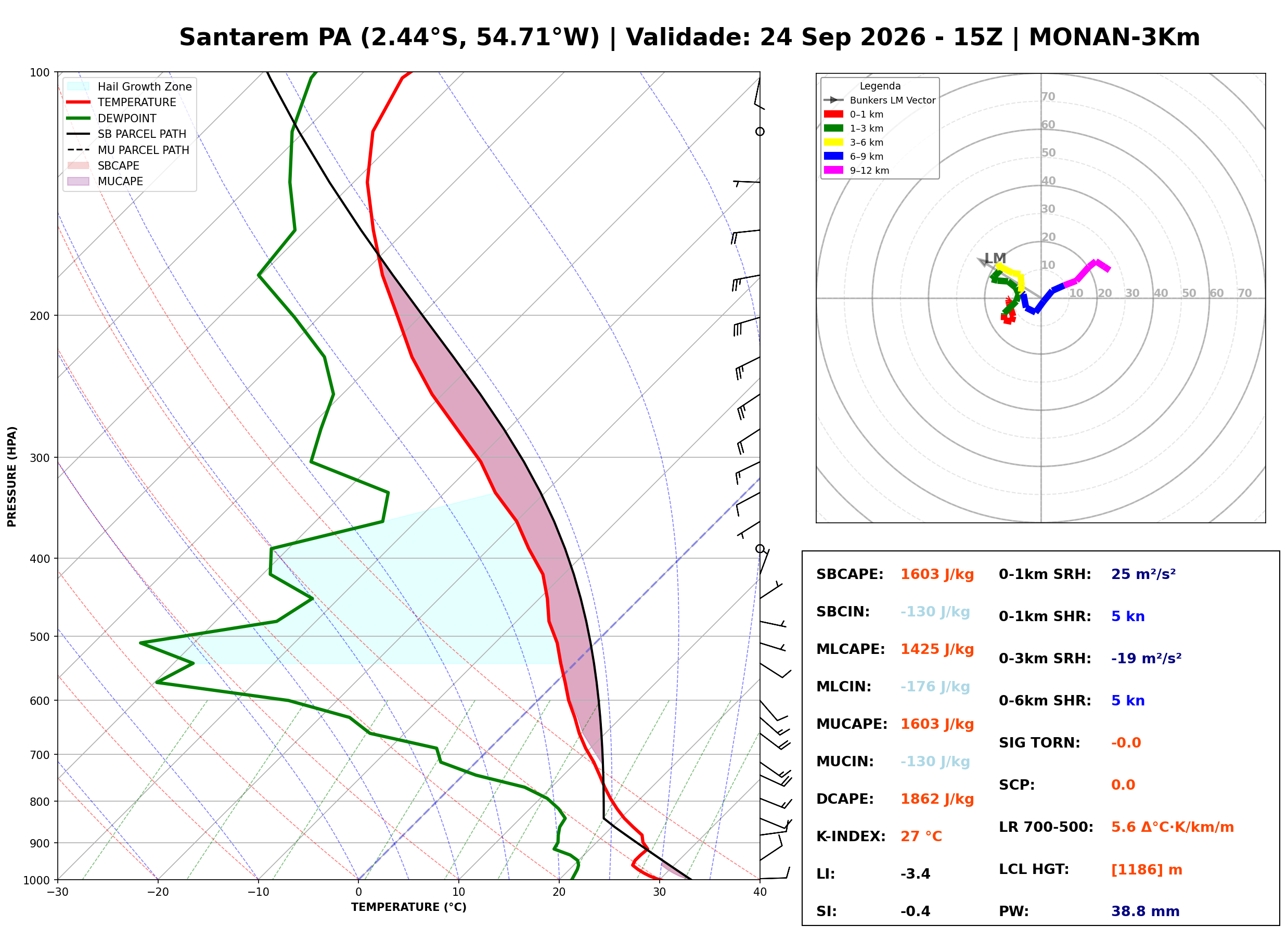Select the MU PARCEL PATH dashed legend entry
Image resolution: width=1287 pixels, height=952 pixels.
click(x=128, y=150)
